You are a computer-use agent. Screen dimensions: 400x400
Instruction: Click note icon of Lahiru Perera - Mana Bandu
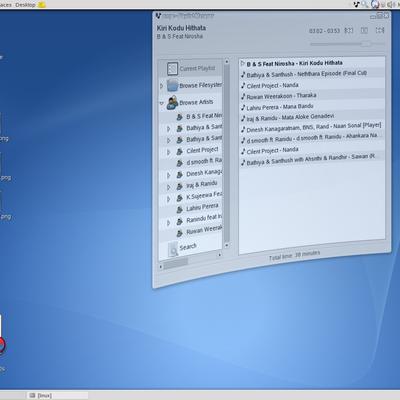[x=243, y=108]
